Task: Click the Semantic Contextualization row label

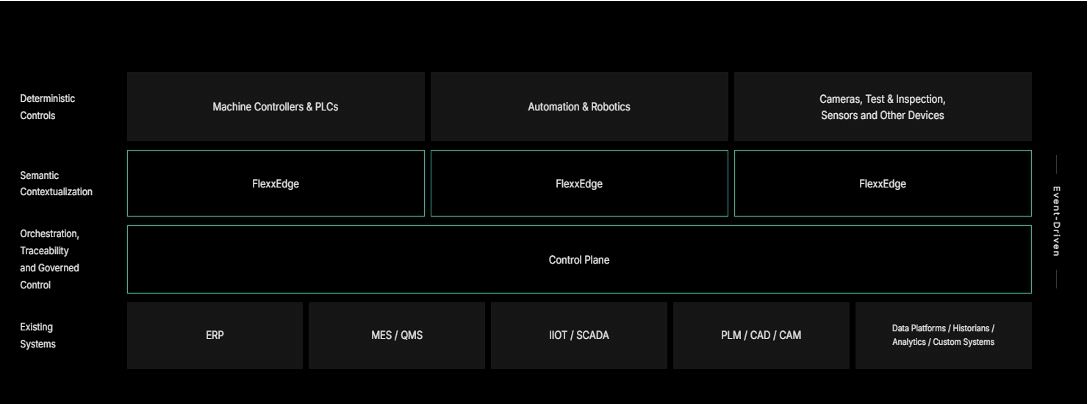Action: [x=56, y=184]
